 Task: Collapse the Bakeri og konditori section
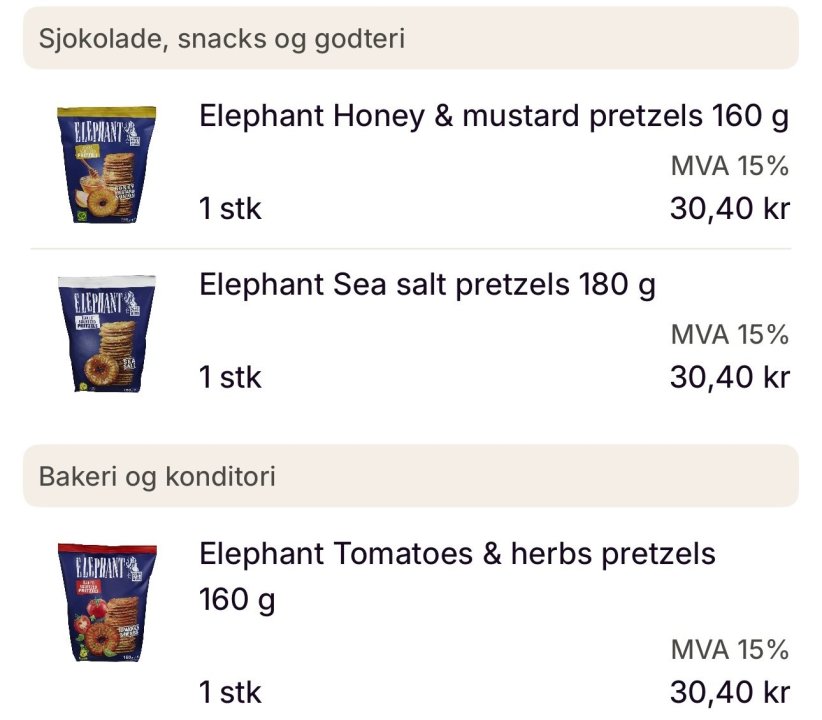pos(411,476)
